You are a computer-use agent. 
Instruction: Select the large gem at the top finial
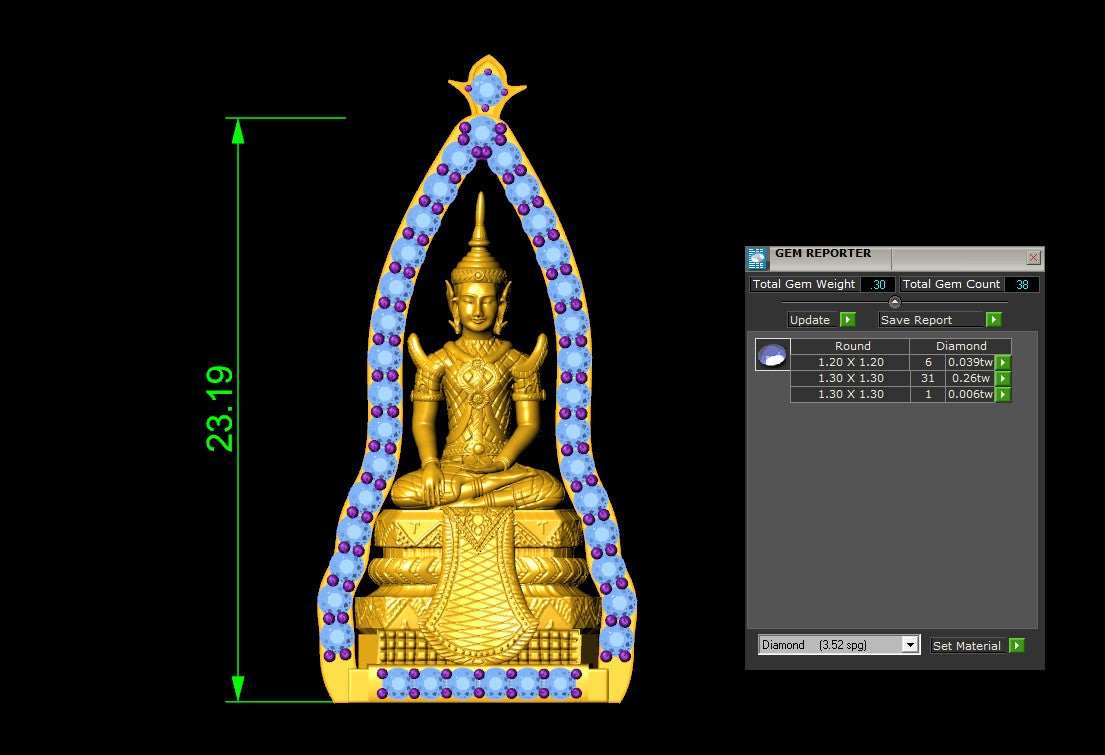point(486,88)
